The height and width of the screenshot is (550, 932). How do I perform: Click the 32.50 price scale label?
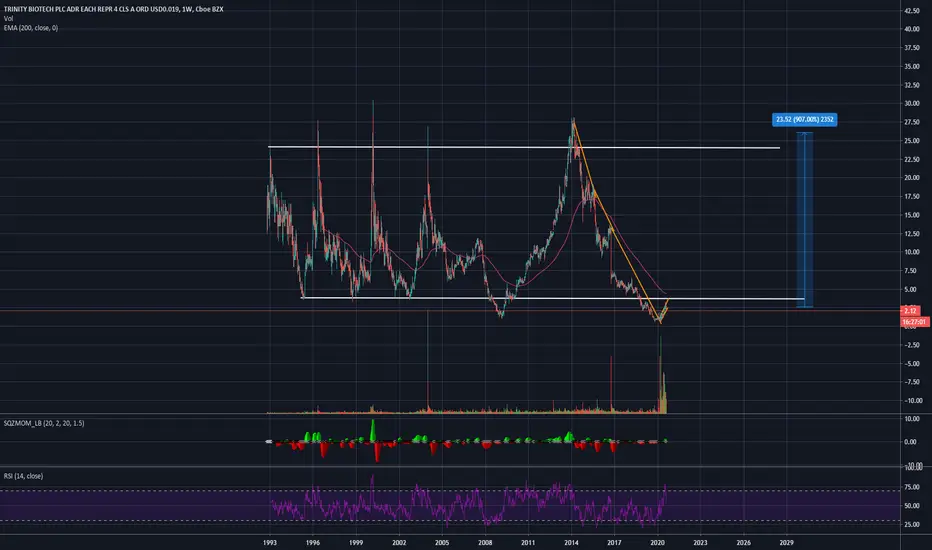tap(912, 85)
